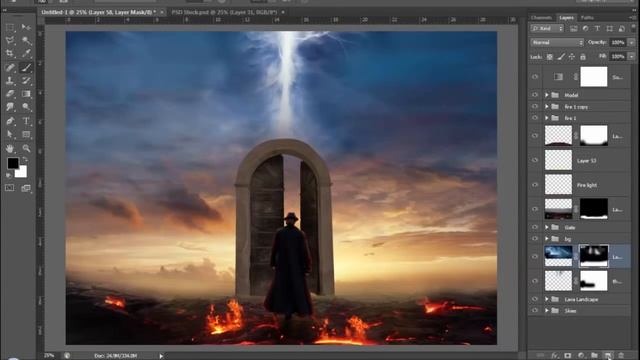Image resolution: width=640 pixels, height=360 pixels.
Task: Create a new layer button
Action: (608, 356)
